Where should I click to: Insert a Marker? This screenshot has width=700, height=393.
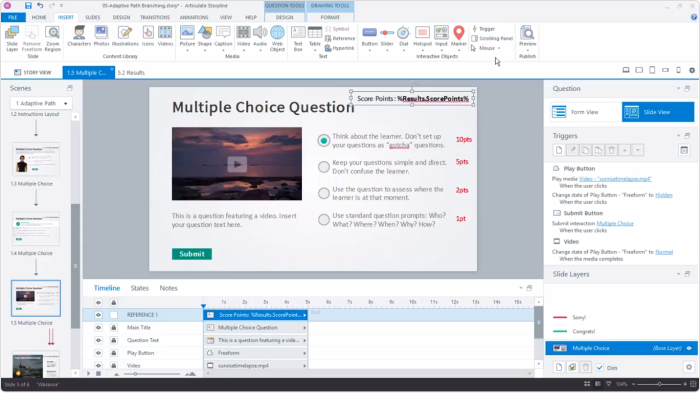458,38
